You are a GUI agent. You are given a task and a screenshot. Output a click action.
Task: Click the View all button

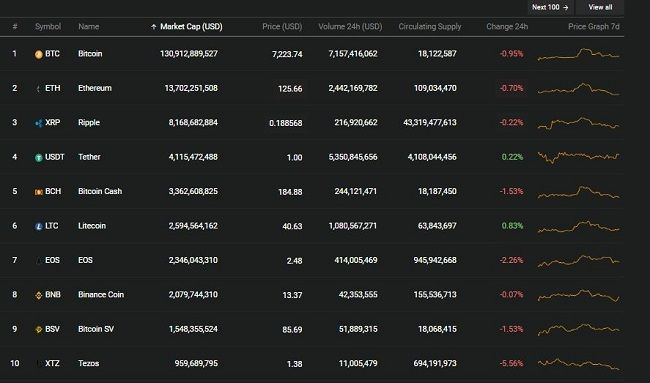(x=600, y=7)
